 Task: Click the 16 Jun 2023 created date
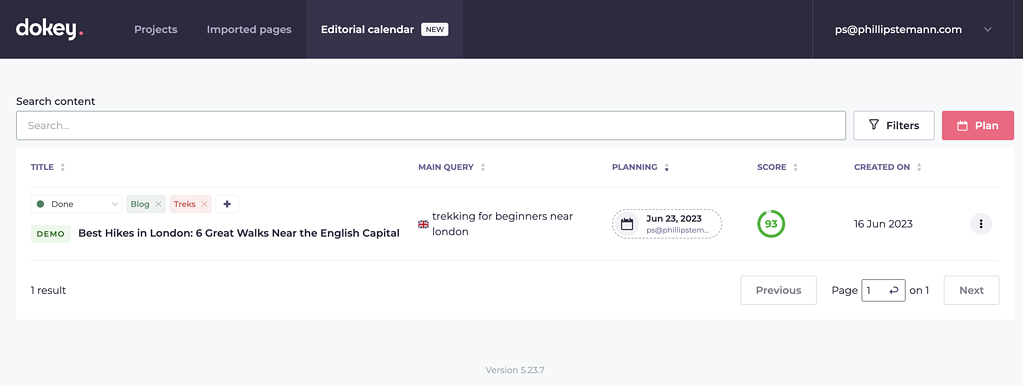click(x=883, y=224)
